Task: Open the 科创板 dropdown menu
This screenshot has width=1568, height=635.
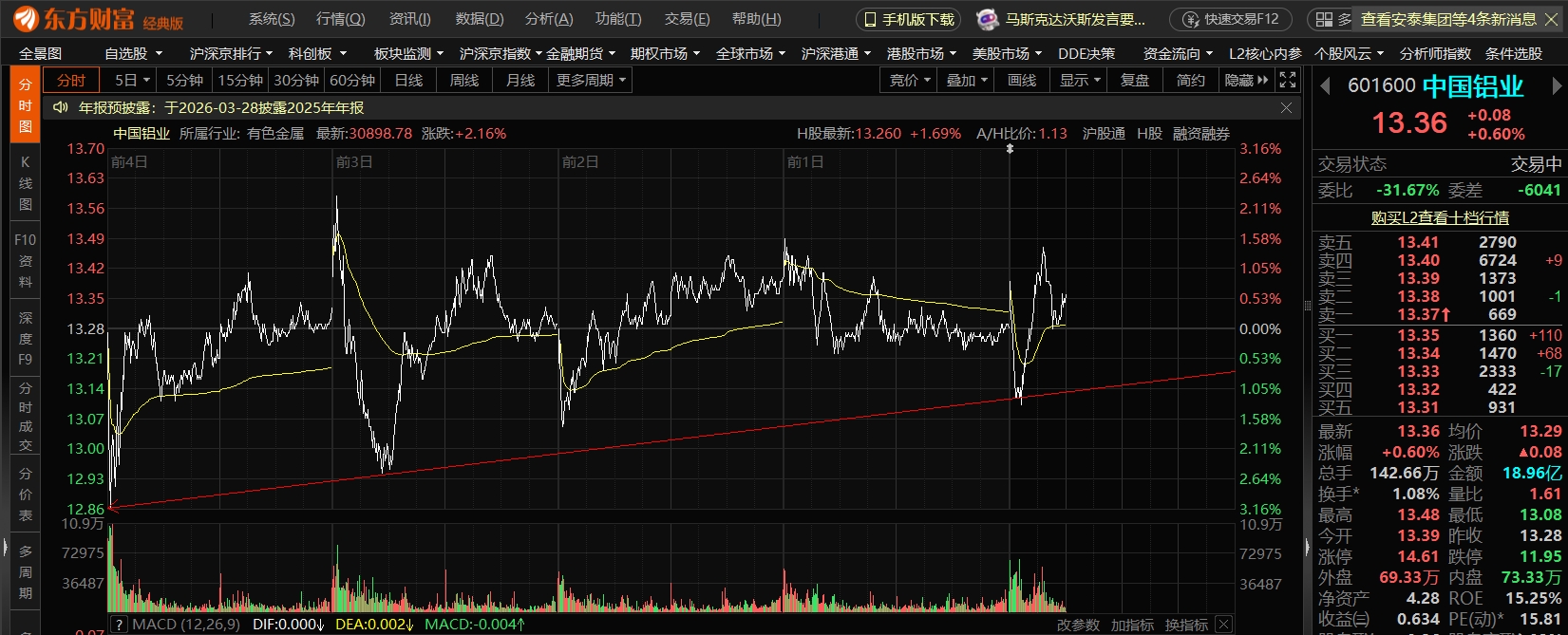Action: (x=318, y=54)
